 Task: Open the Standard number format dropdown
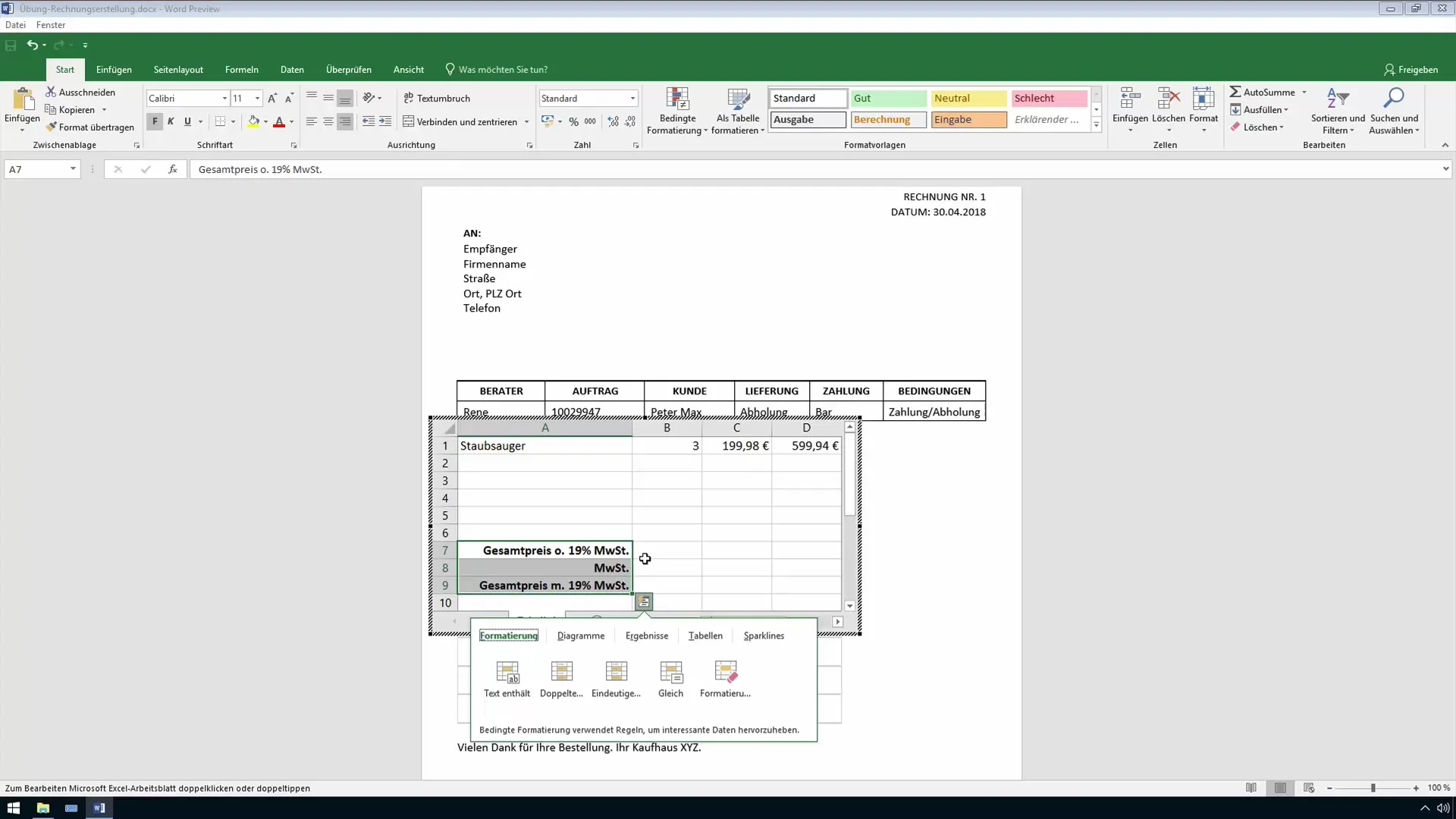(632, 99)
